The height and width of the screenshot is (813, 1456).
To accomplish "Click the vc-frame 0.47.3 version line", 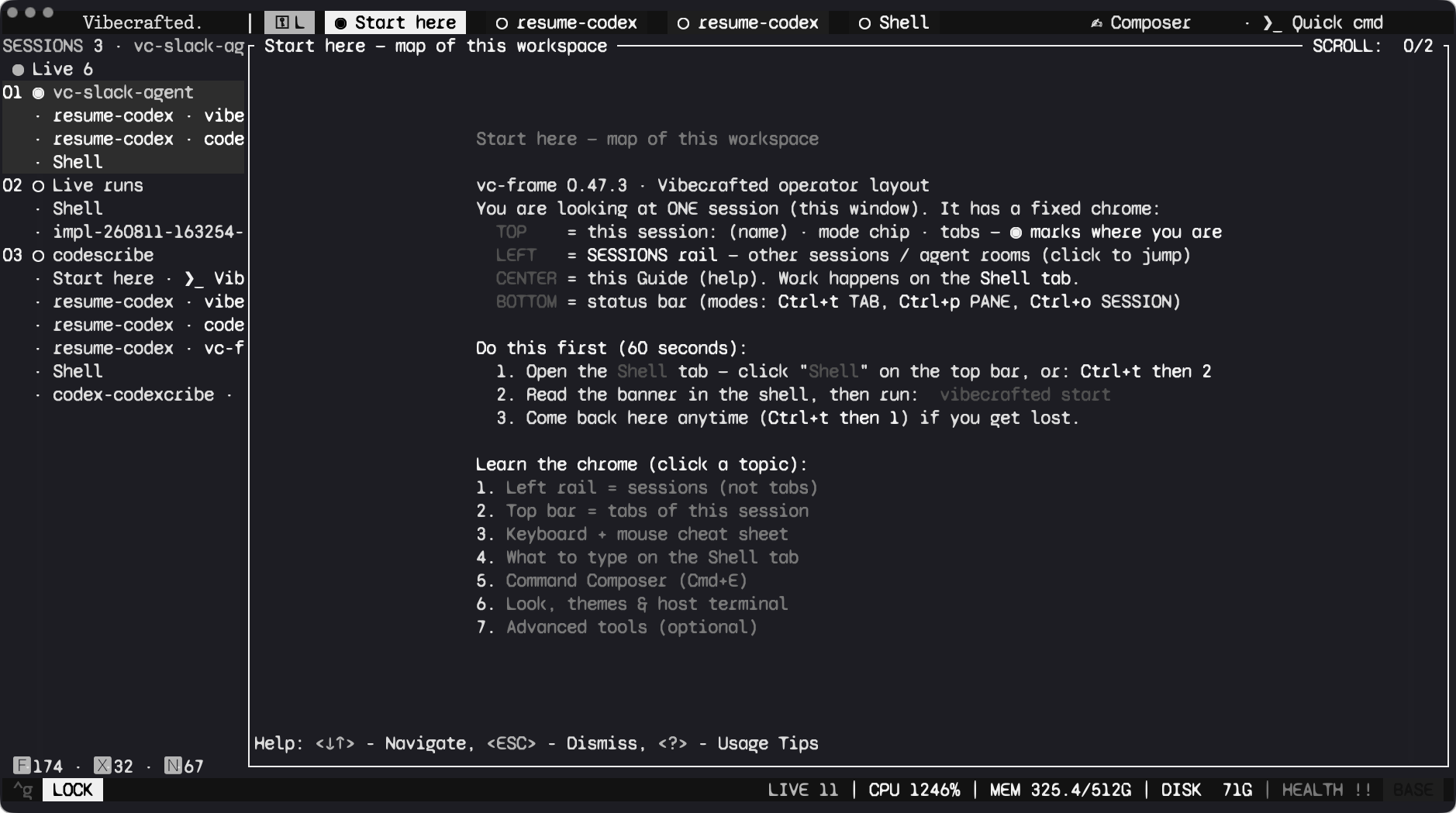I will pyautogui.click(x=702, y=185).
